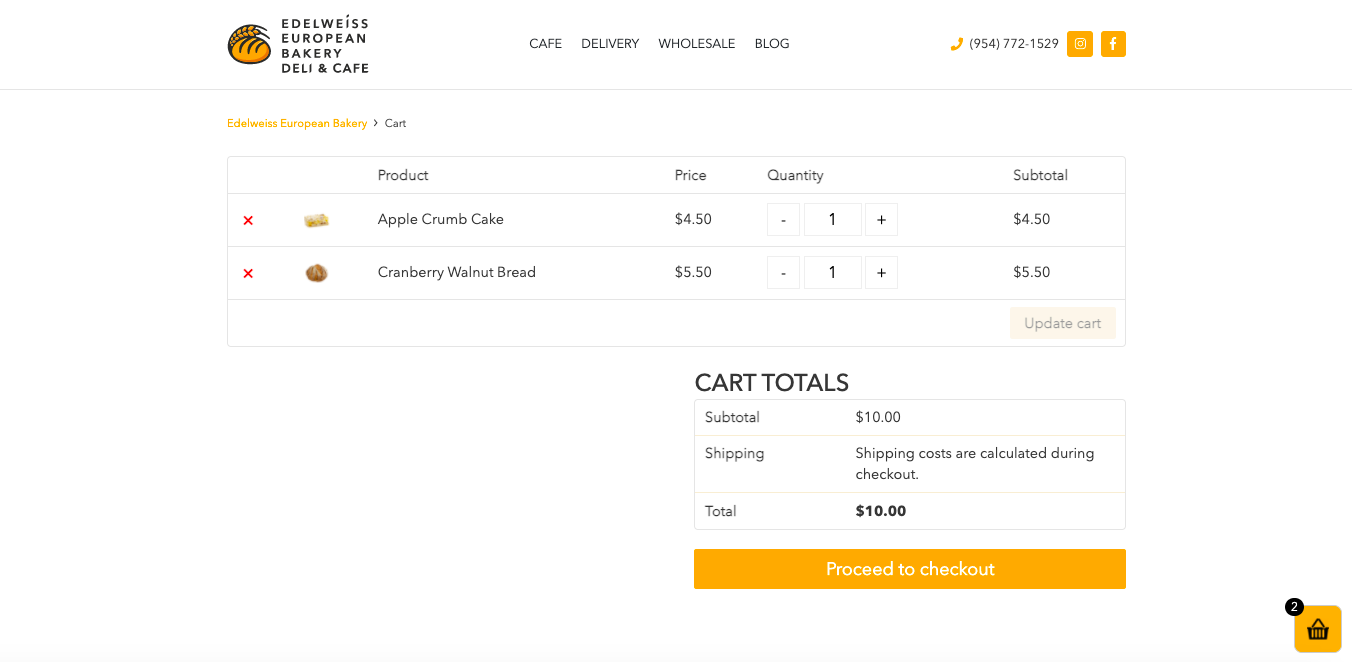The image size is (1352, 662).
Task: Click the Edelweiss European Bakery breadcrumb
Action: 297,123
